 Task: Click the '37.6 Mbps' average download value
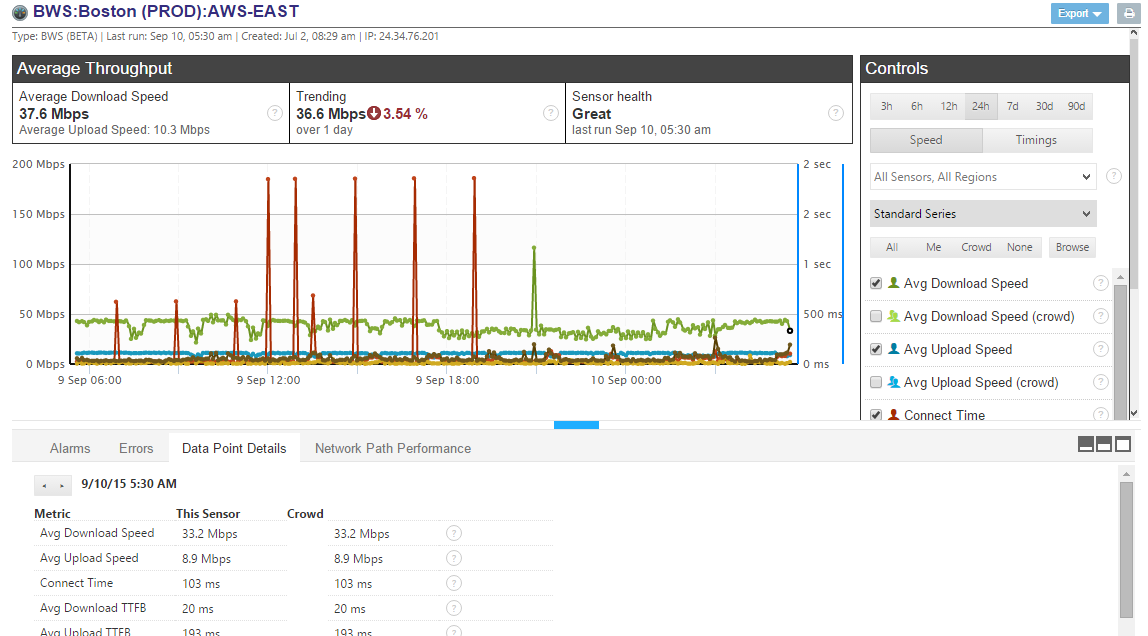(x=54, y=113)
